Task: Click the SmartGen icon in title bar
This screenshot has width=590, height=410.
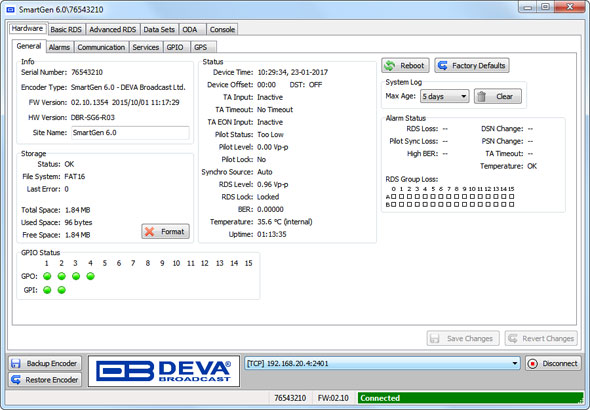Action: (11, 9)
